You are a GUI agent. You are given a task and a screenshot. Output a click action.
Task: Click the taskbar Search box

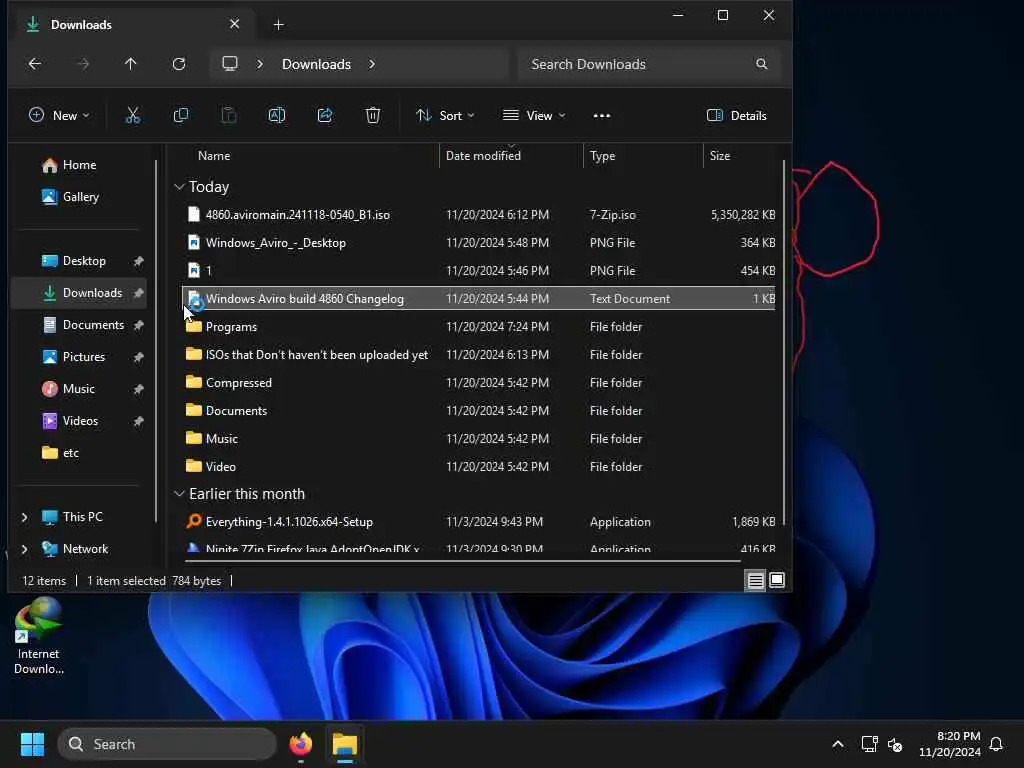[x=167, y=744]
